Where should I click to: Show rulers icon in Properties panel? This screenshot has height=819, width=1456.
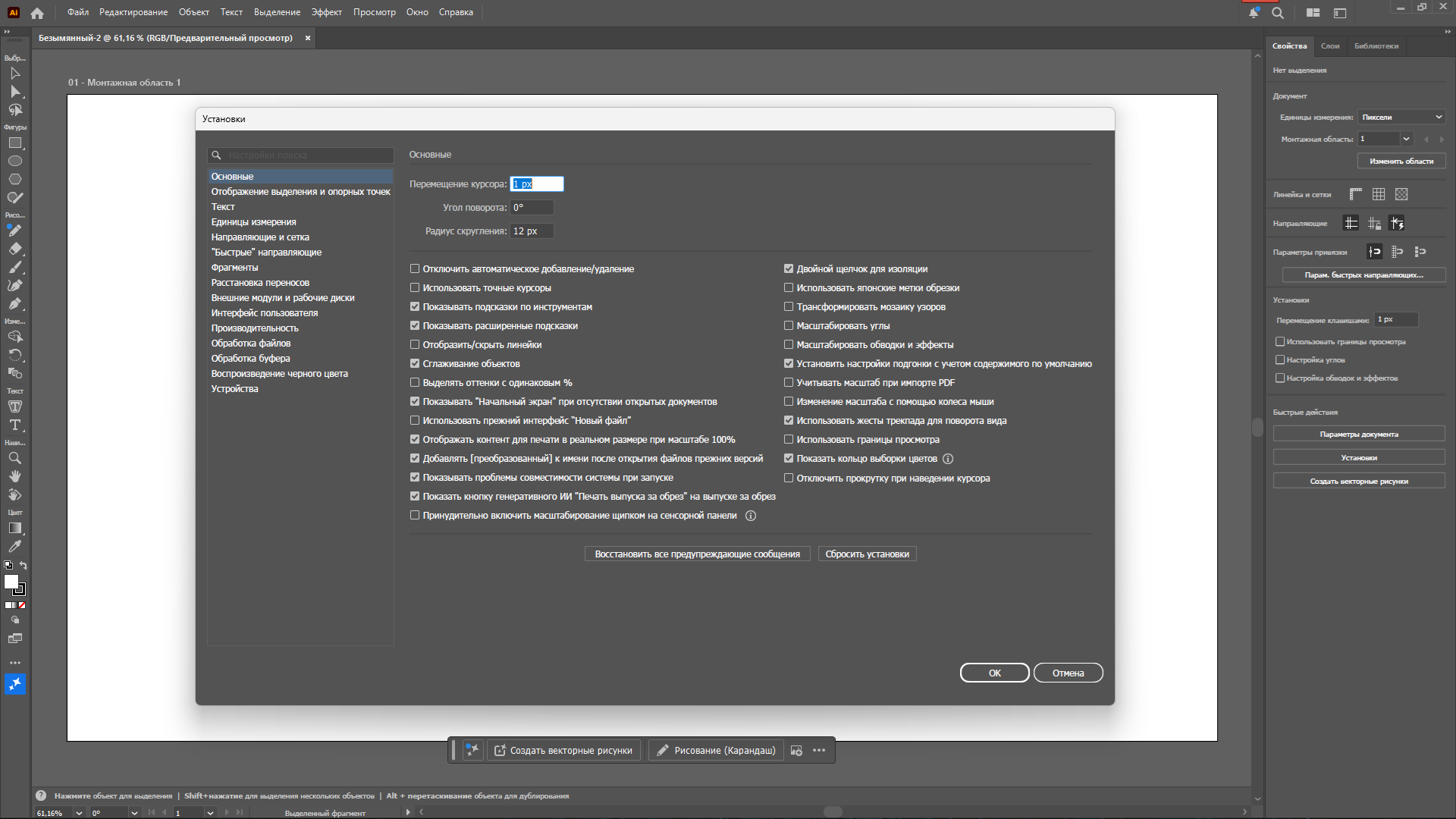point(1356,195)
